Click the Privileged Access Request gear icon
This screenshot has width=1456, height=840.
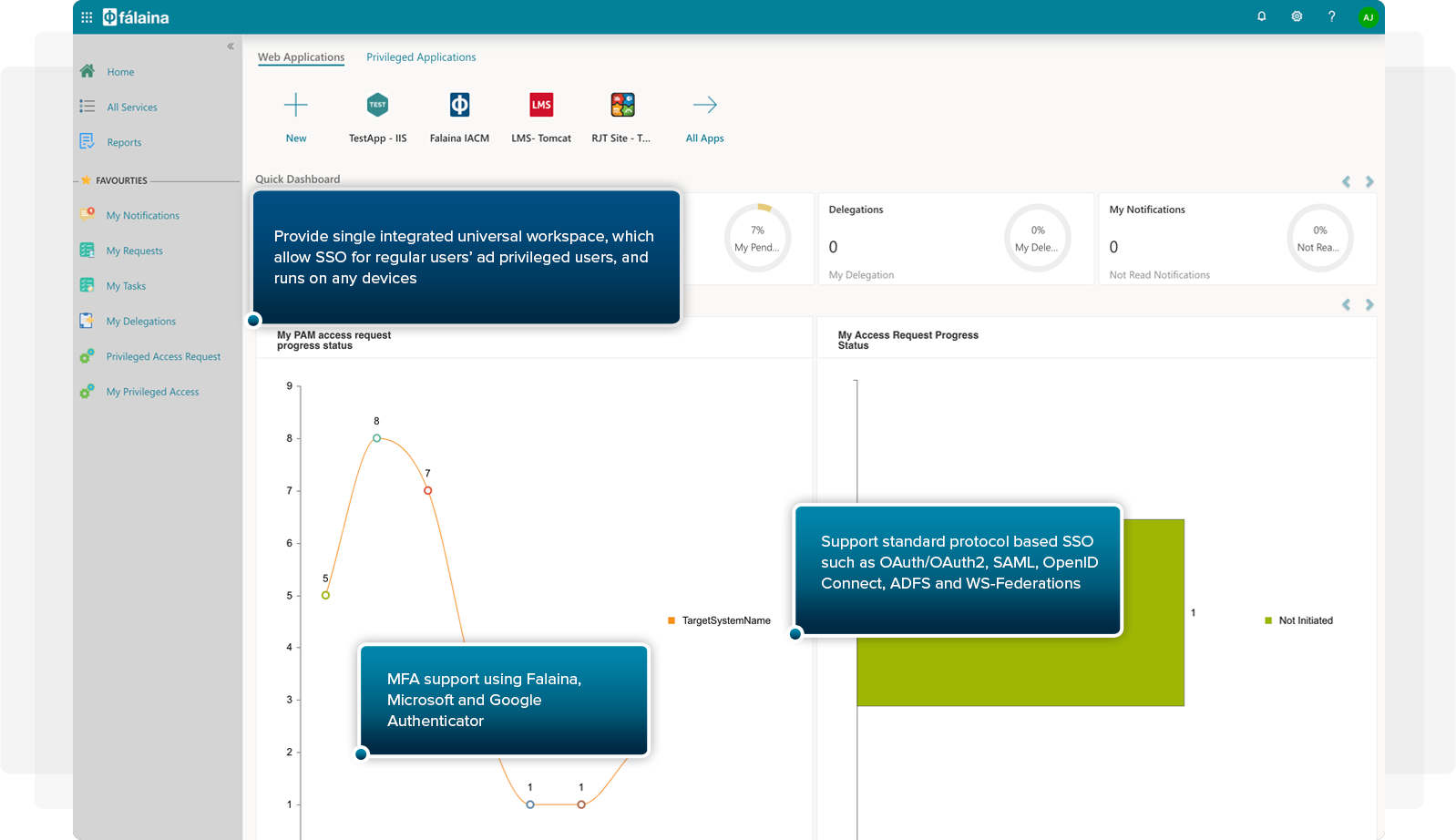click(87, 356)
